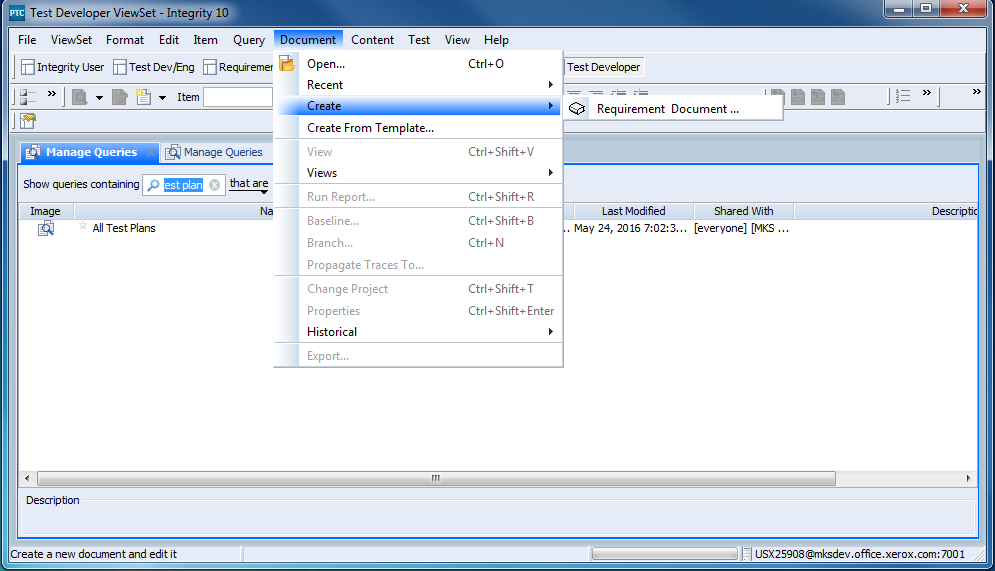
Task: Click the icon in the third toolbar row
Action: 28,121
